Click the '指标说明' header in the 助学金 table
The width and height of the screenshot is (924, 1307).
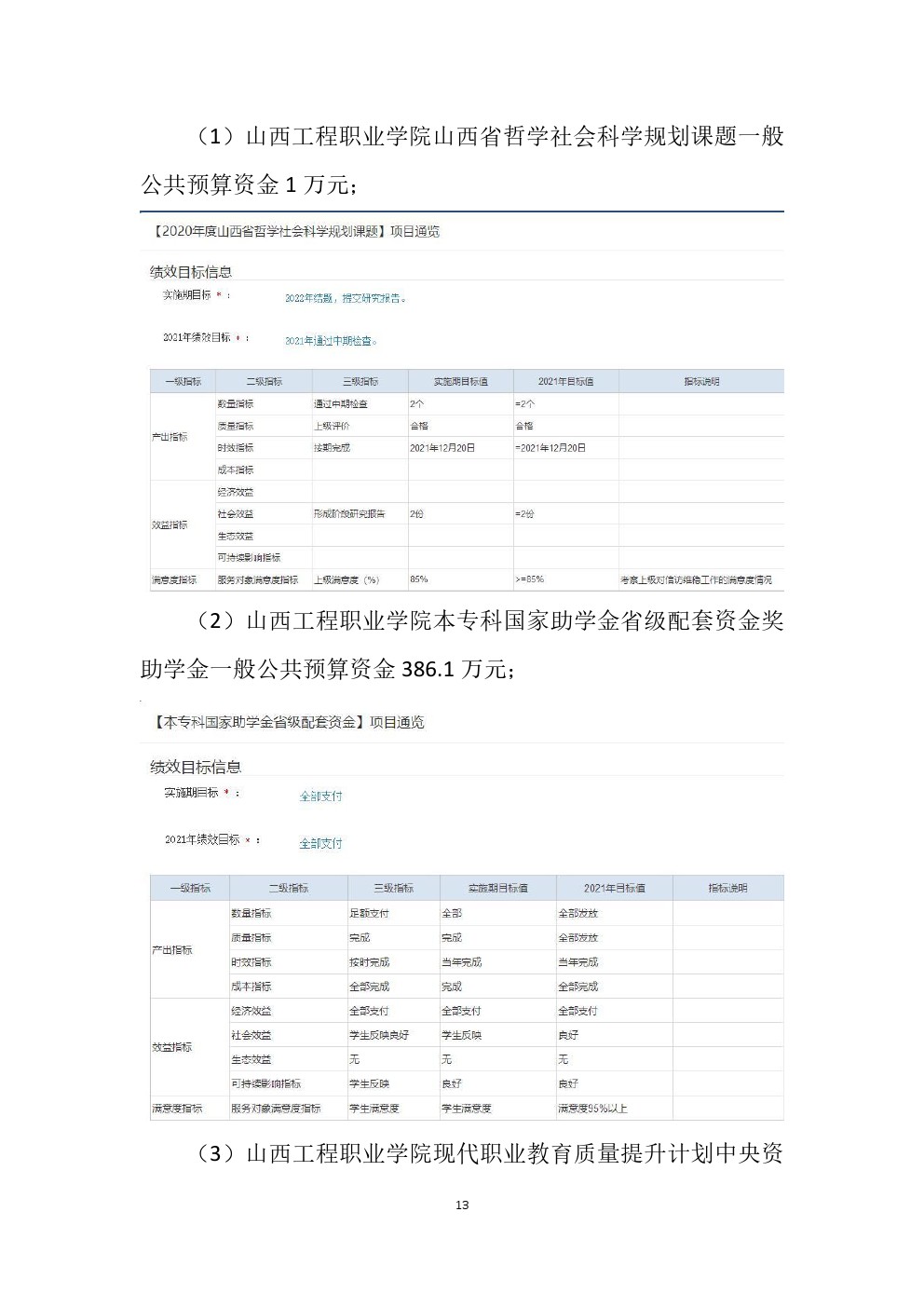click(x=727, y=889)
